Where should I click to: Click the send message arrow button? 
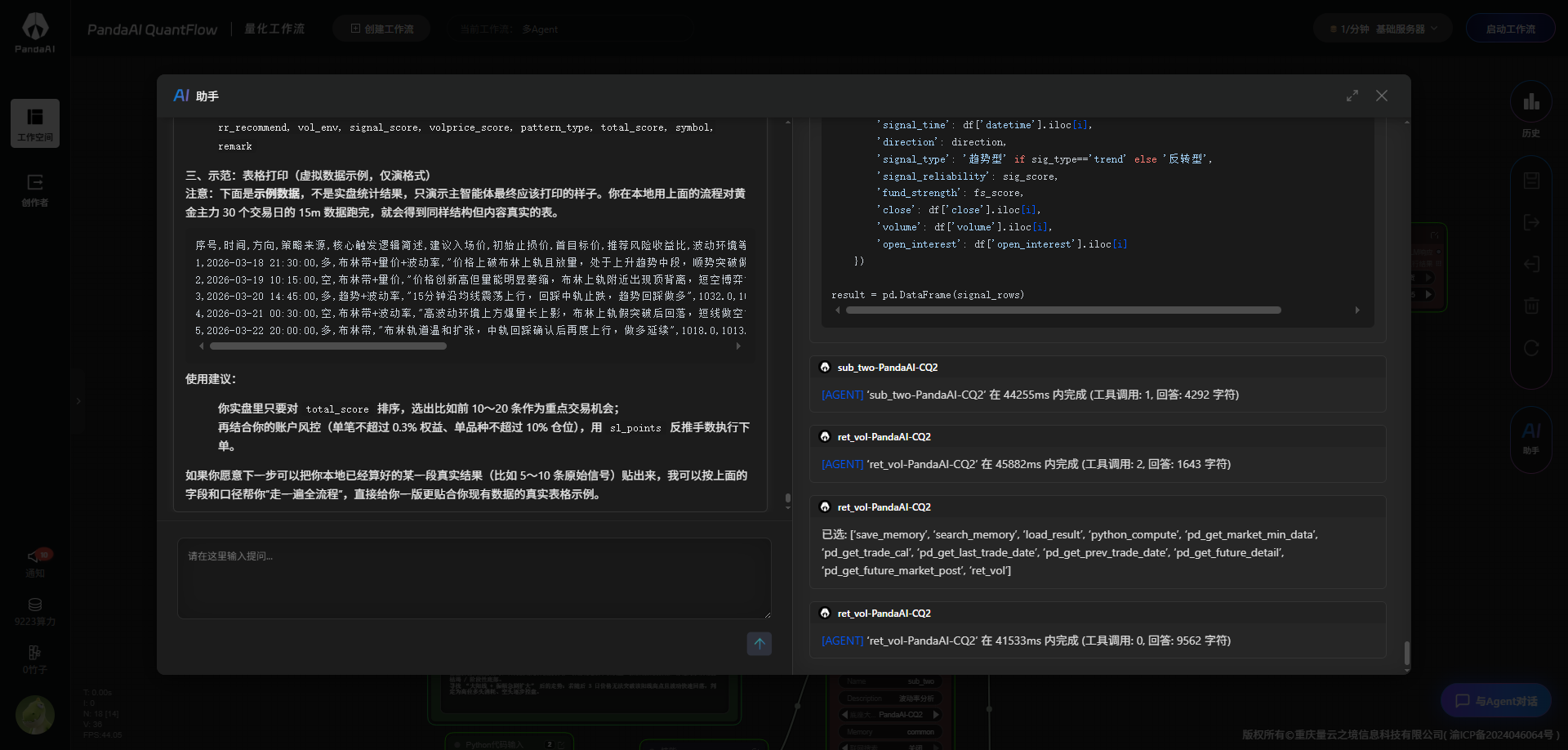coord(759,644)
